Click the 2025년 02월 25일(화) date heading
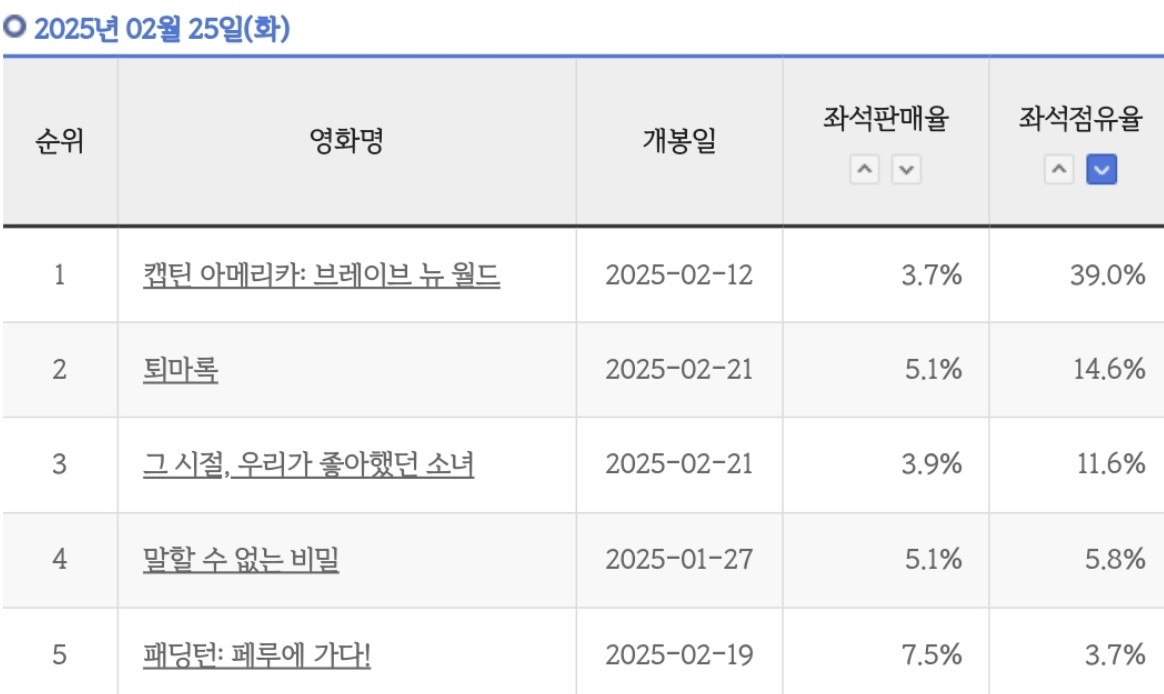Viewport: 1164px width, 694px height. click(x=160, y=30)
